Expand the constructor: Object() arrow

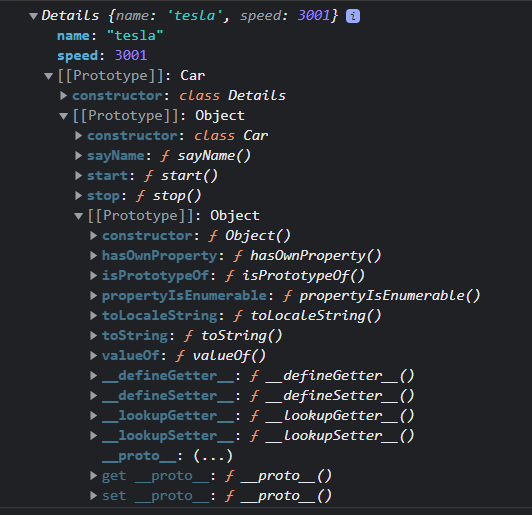pyautogui.click(x=93, y=236)
